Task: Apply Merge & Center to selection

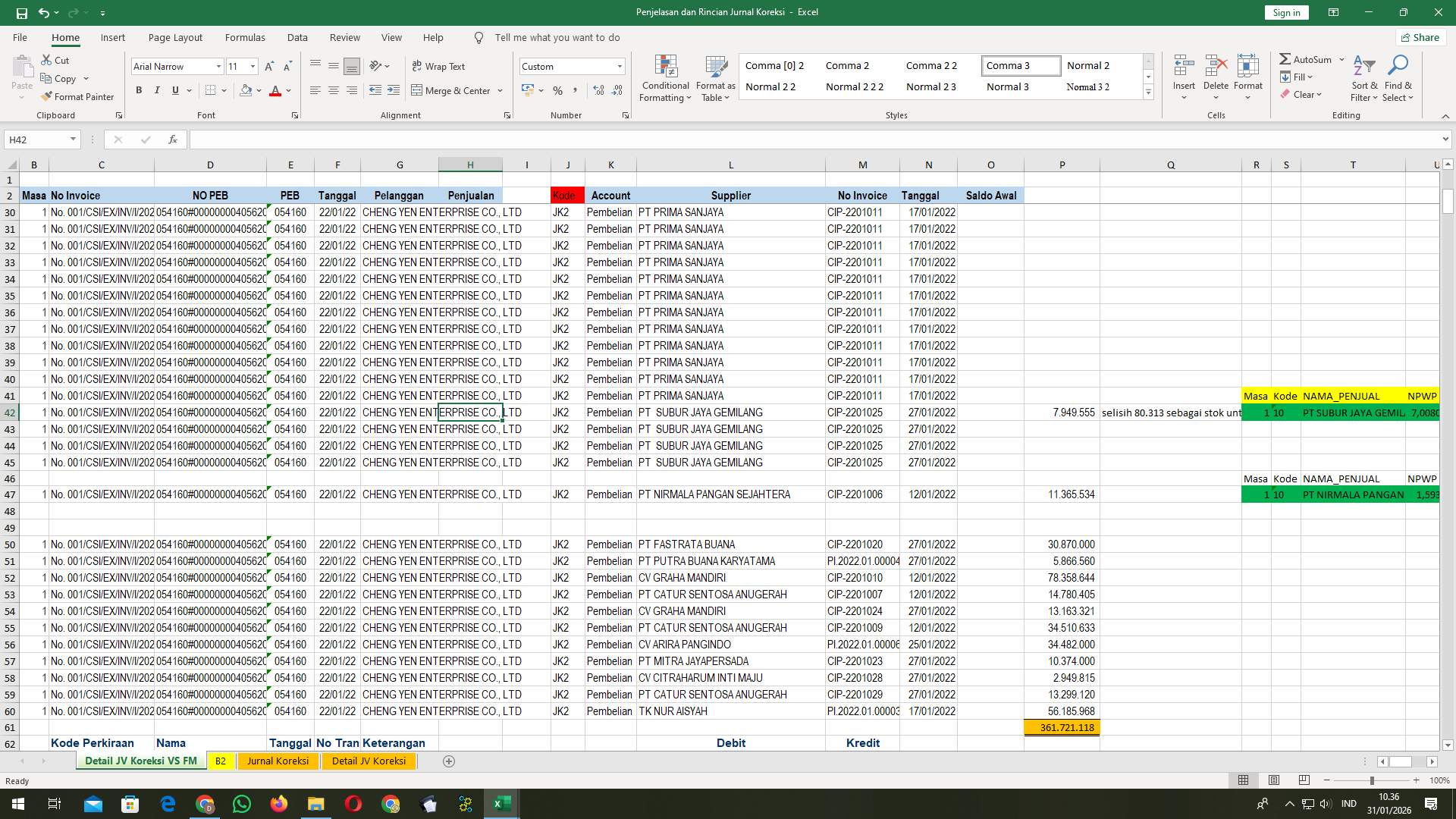Action: click(x=453, y=90)
